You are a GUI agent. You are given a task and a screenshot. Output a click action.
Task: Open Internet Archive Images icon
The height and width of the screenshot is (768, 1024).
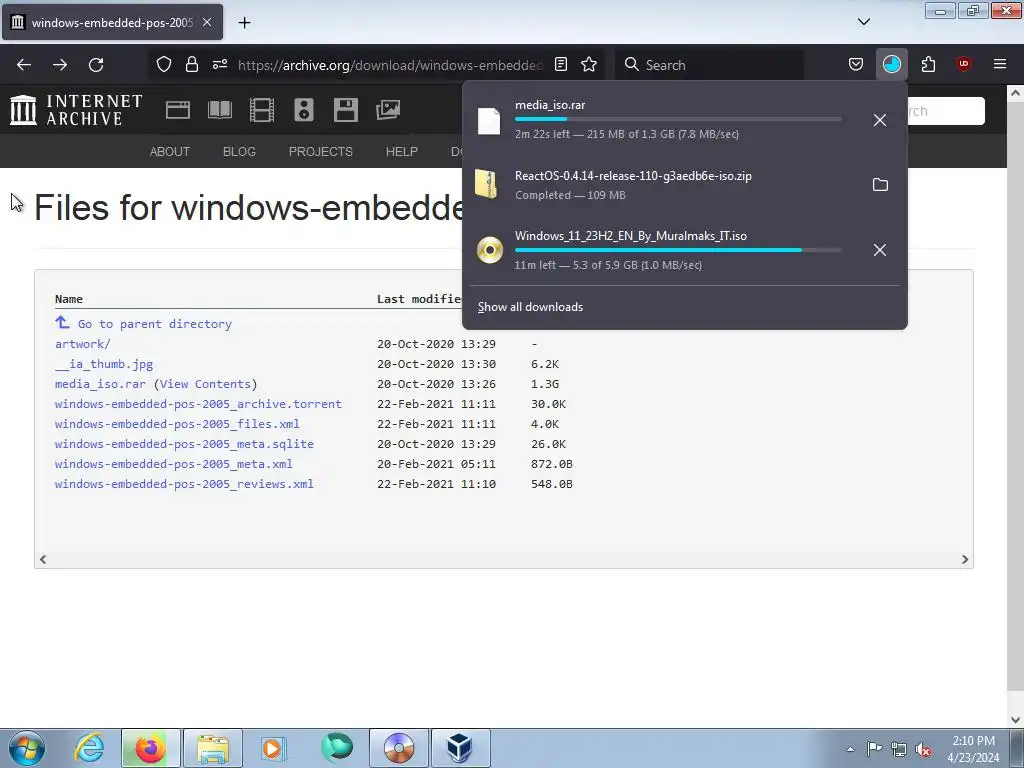pos(388,110)
